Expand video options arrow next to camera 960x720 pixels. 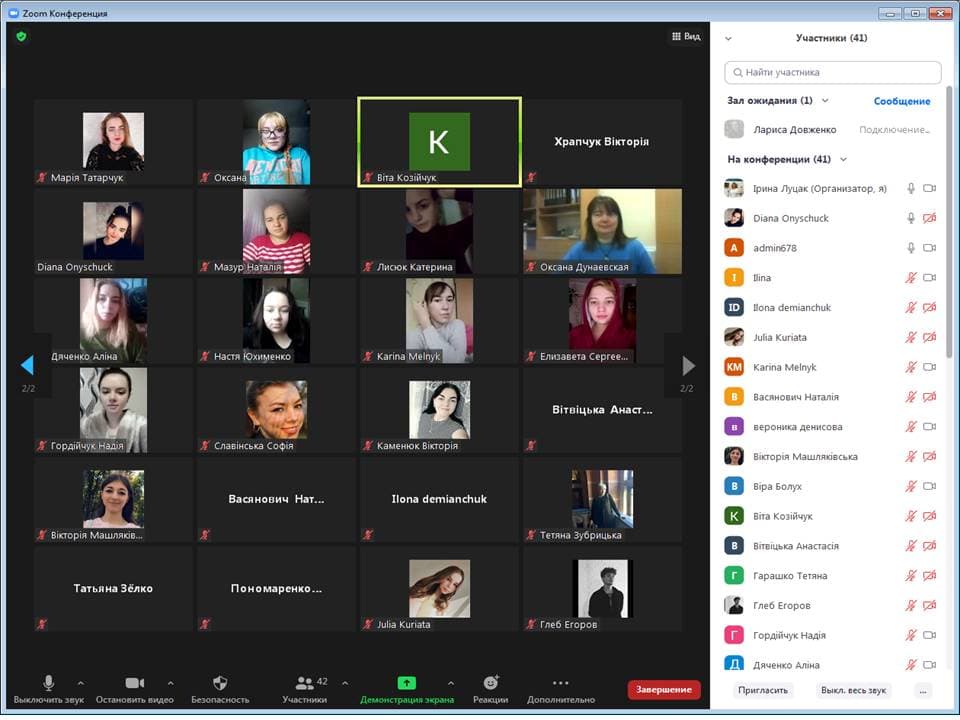170,683
